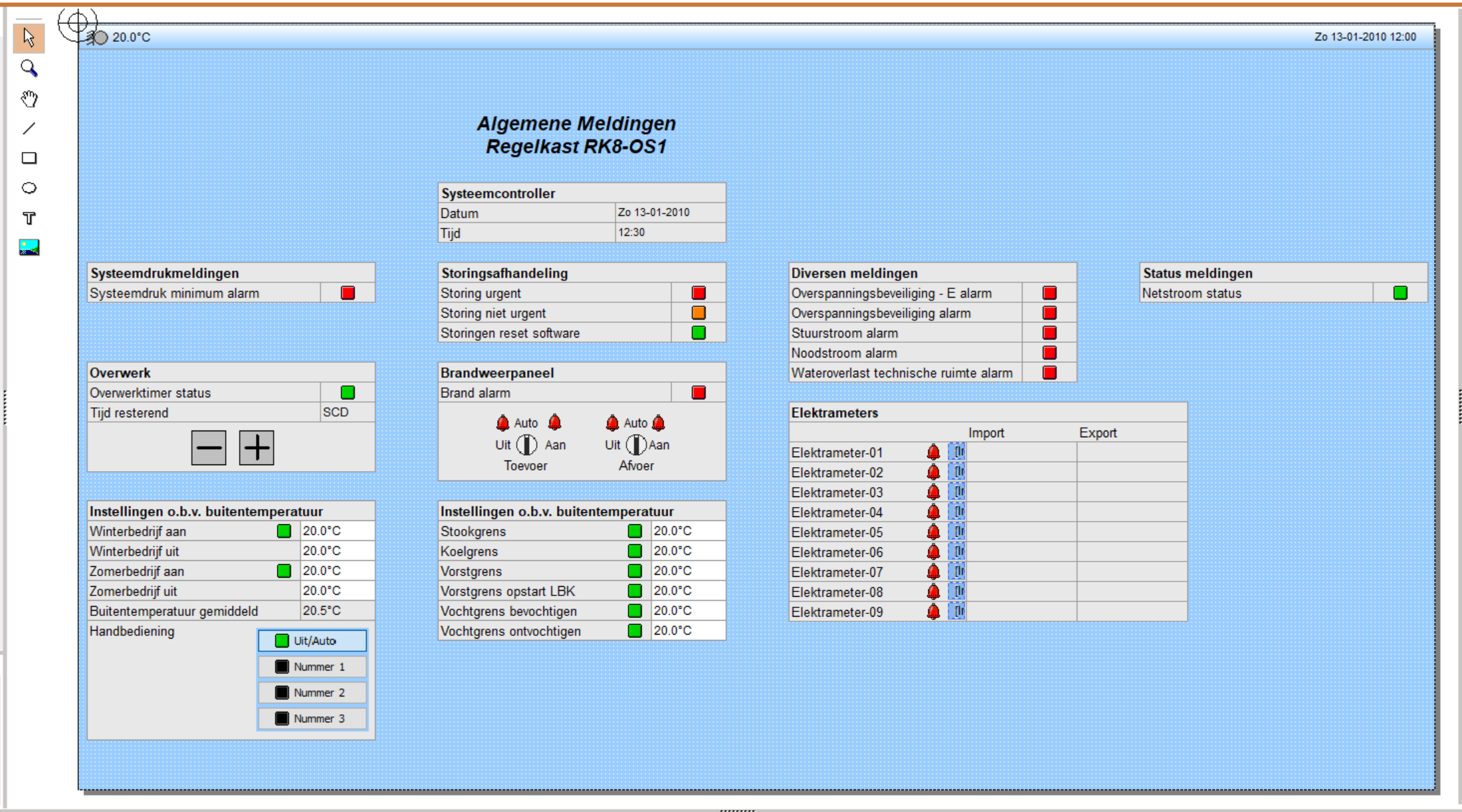This screenshot has width=1462, height=812.
Task: Select the text tool
Action: [29, 218]
